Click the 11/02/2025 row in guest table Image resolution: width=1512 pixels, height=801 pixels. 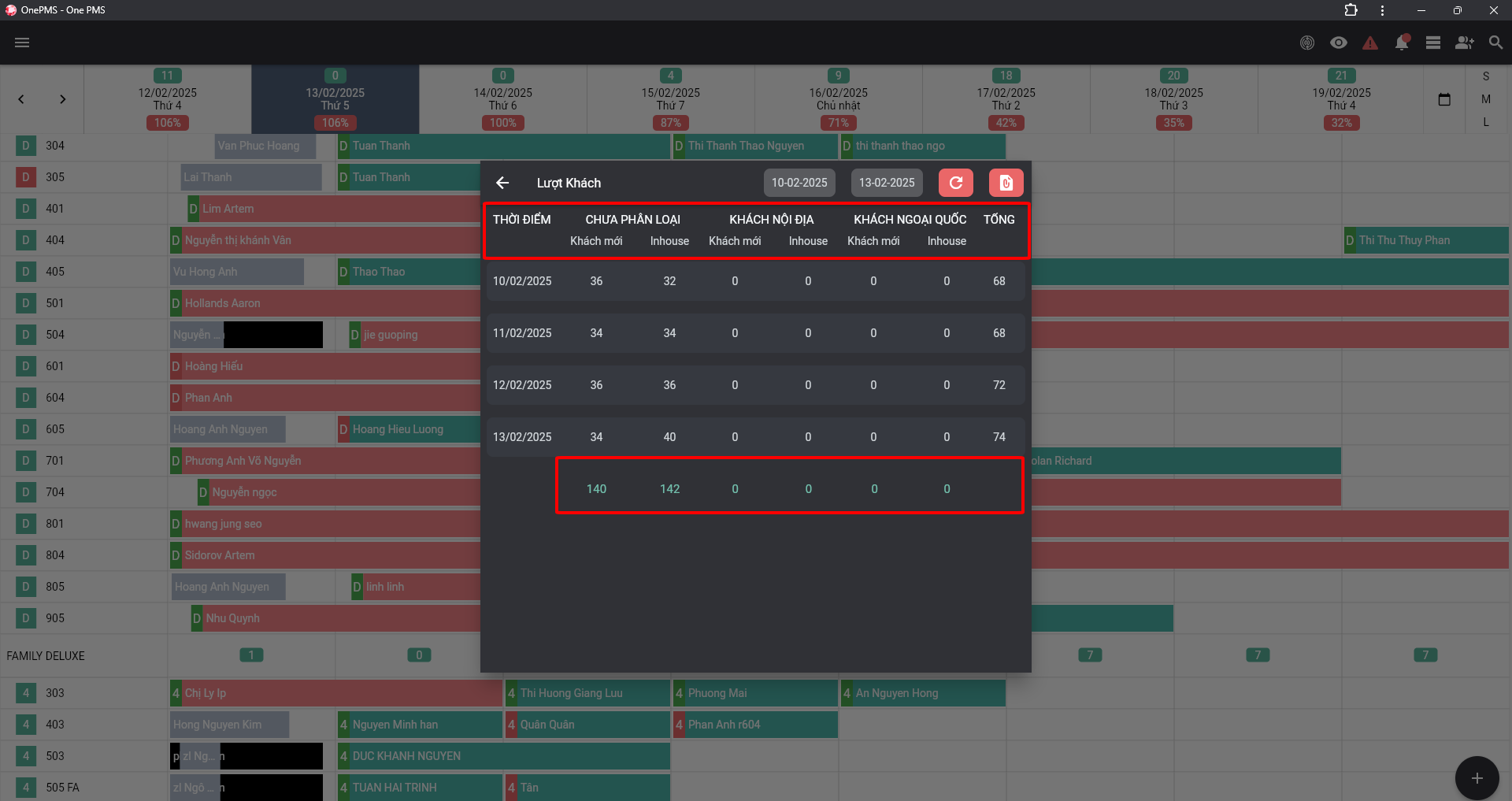756,333
